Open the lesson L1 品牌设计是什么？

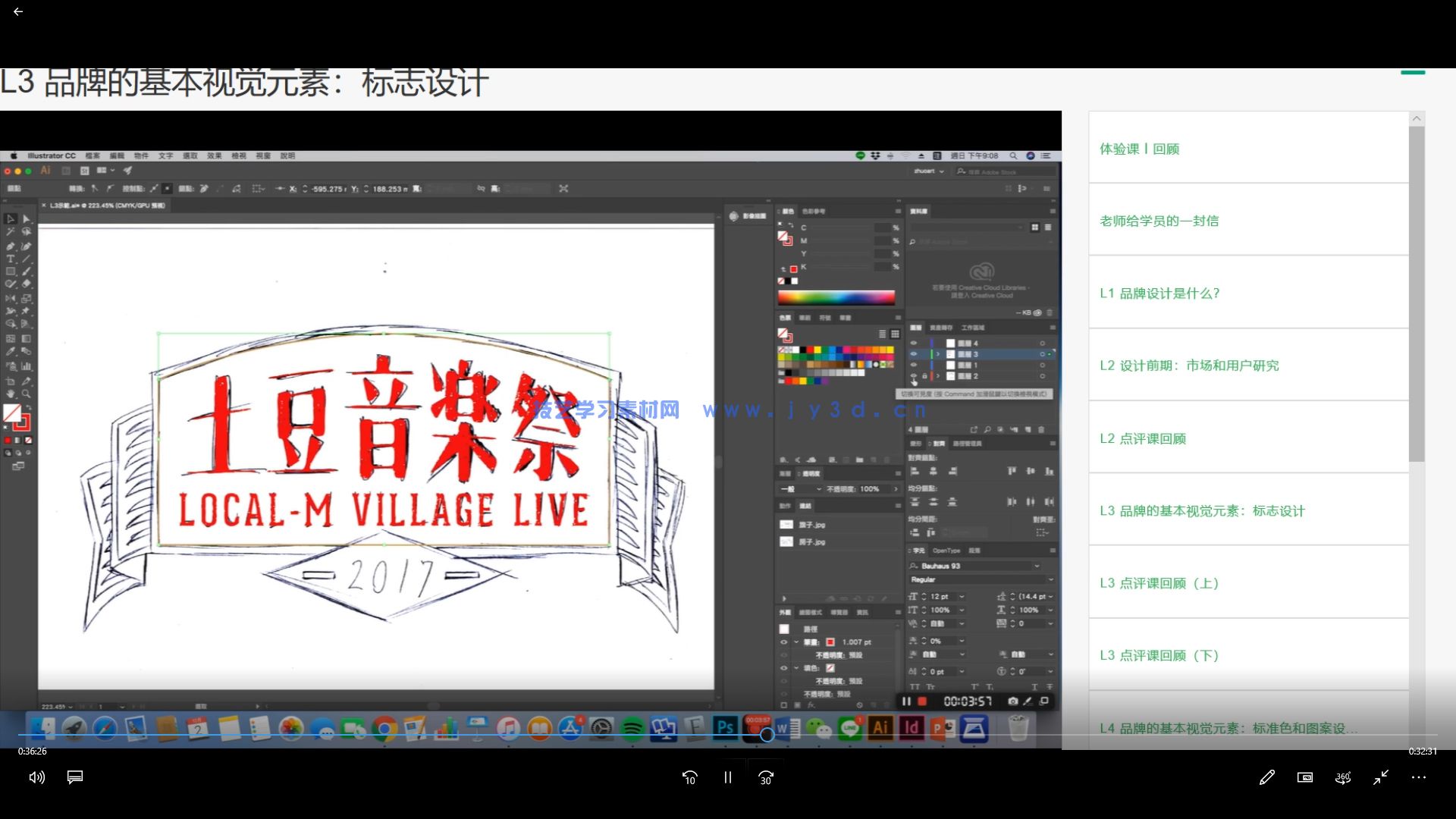(x=1159, y=293)
